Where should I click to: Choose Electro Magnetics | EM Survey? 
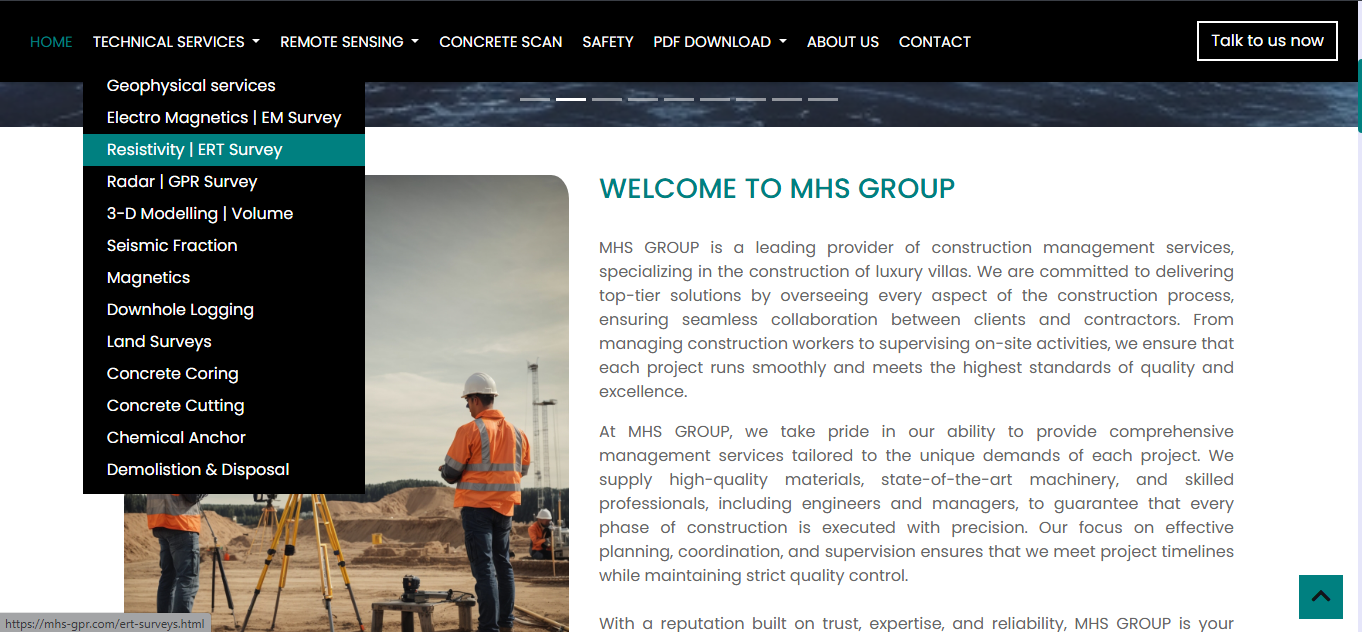[224, 118]
